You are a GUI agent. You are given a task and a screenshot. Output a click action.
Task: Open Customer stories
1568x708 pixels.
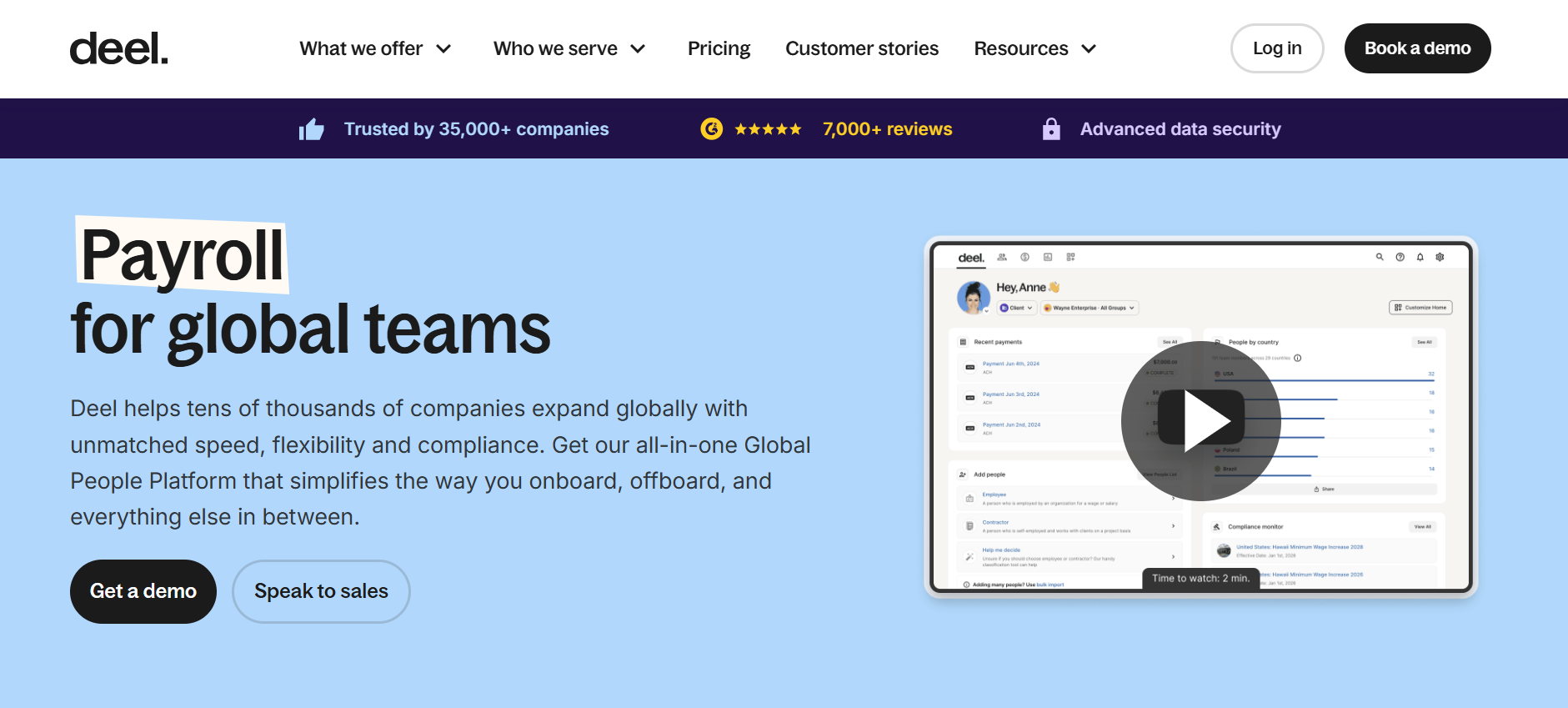pyautogui.click(x=862, y=48)
